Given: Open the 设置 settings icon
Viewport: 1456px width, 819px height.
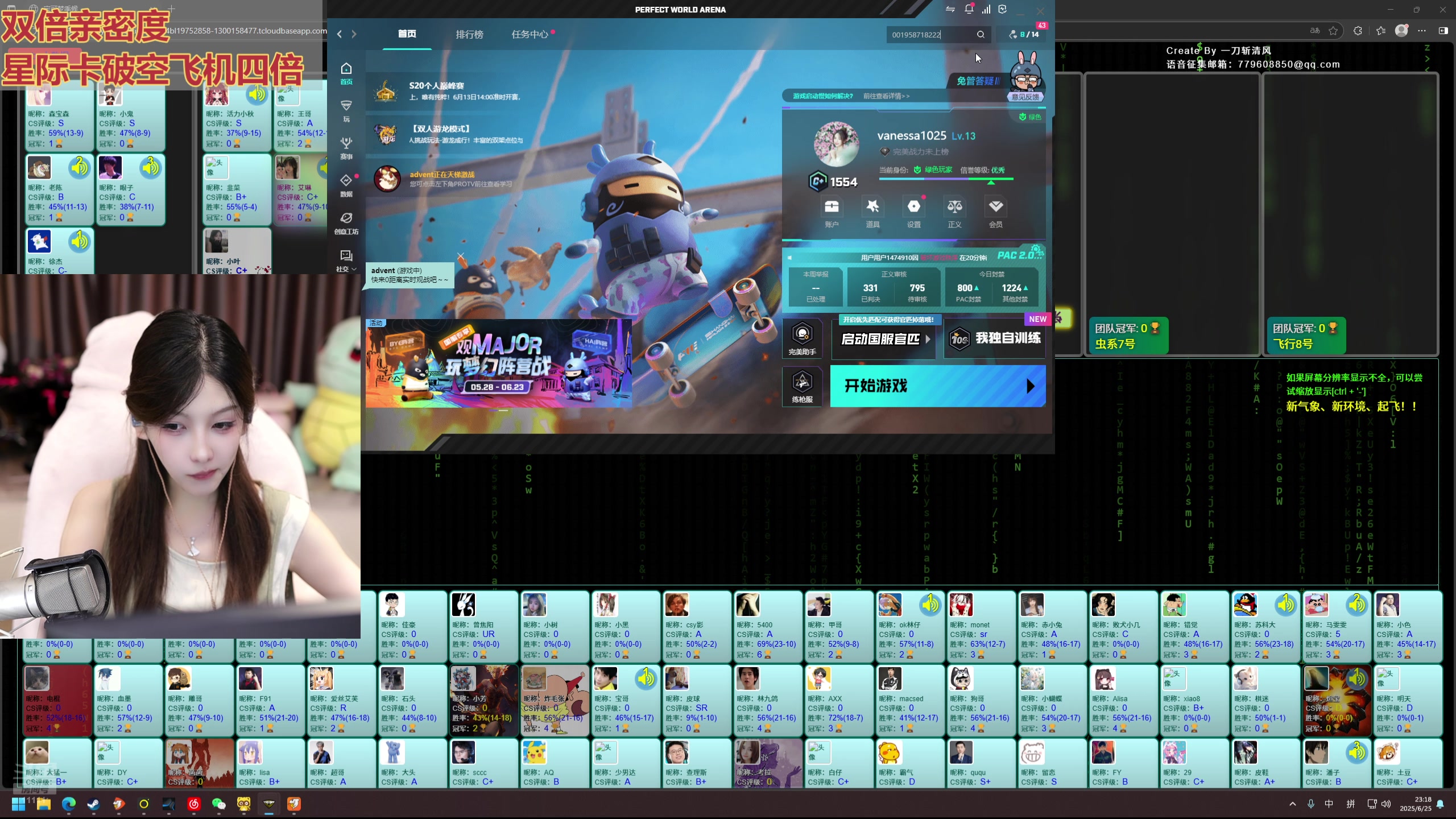Looking at the screenshot, I should (914, 212).
